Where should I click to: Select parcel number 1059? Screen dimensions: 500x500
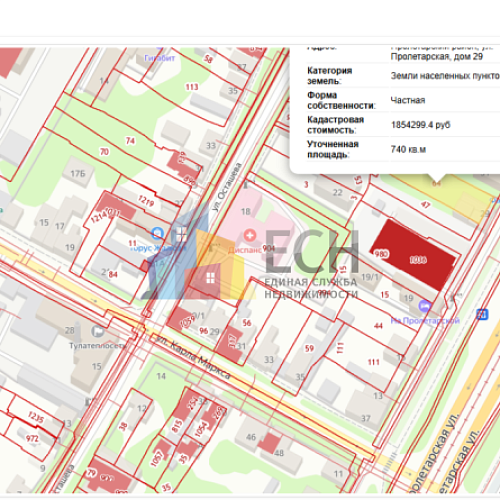[187, 322]
